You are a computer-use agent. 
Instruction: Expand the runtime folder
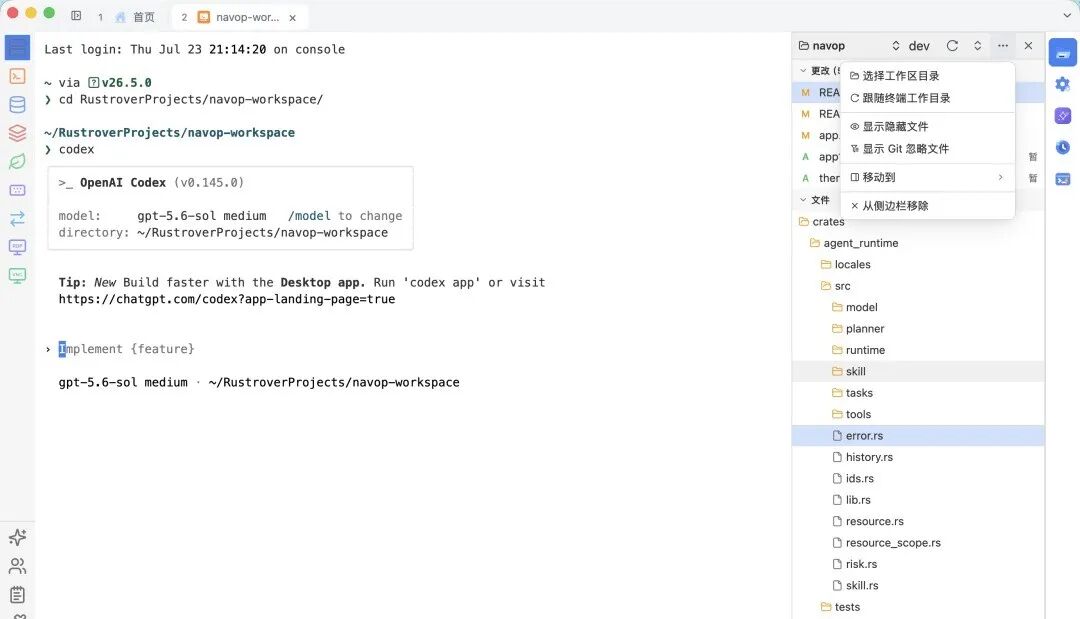[x=918, y=350]
